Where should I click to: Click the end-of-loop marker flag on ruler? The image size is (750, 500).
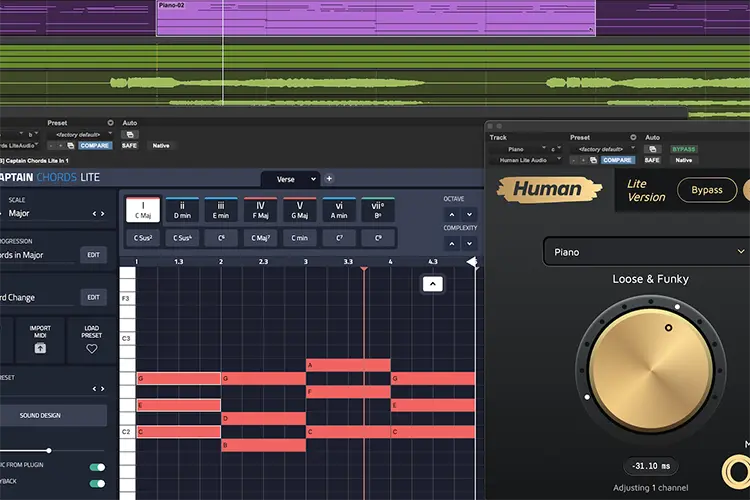pyautogui.click(x=472, y=262)
